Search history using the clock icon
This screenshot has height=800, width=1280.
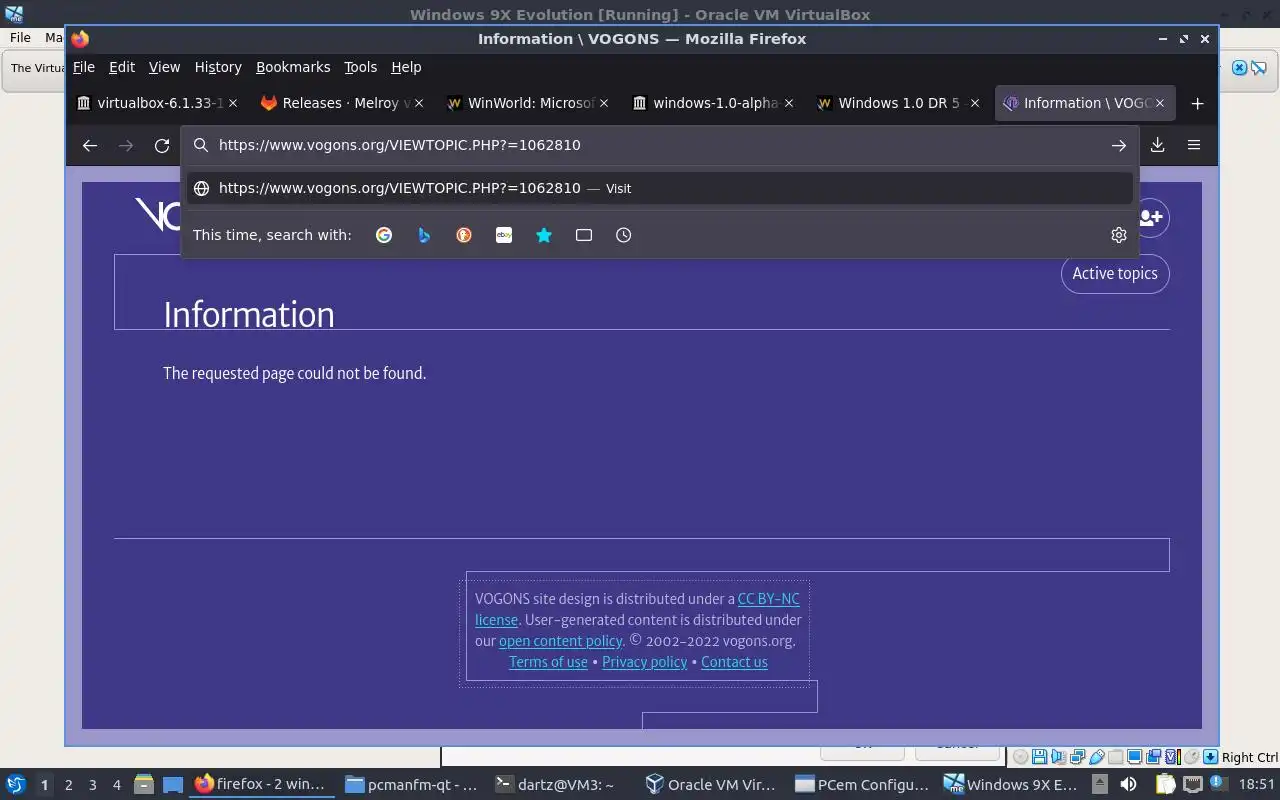pyautogui.click(x=624, y=235)
